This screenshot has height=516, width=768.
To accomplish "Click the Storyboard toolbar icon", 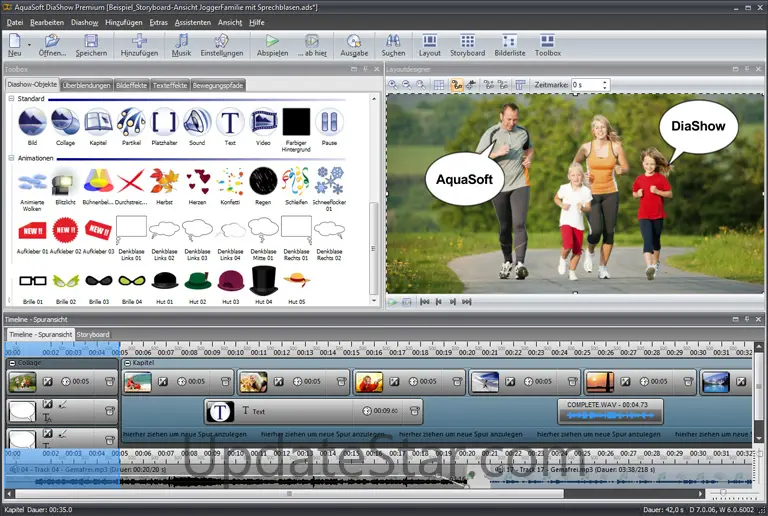I will pyautogui.click(x=467, y=44).
